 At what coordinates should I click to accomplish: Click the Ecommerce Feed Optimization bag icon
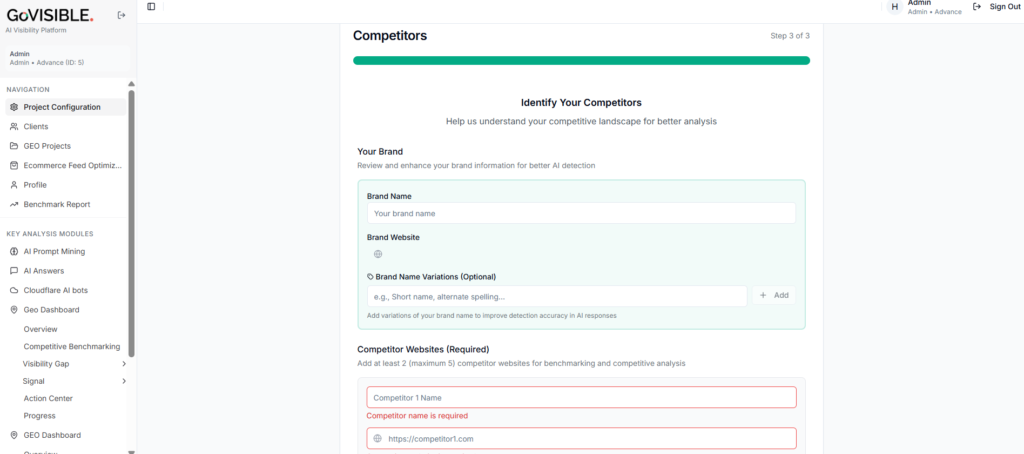click(x=14, y=165)
